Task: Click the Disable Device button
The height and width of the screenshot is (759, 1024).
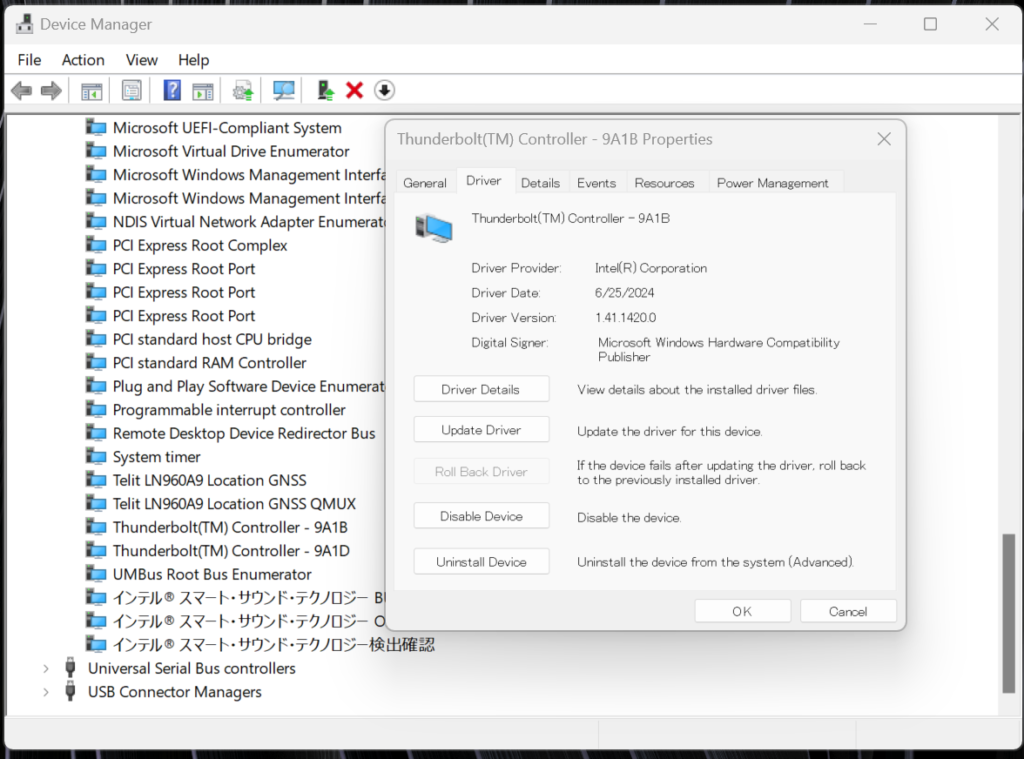Action: (481, 516)
